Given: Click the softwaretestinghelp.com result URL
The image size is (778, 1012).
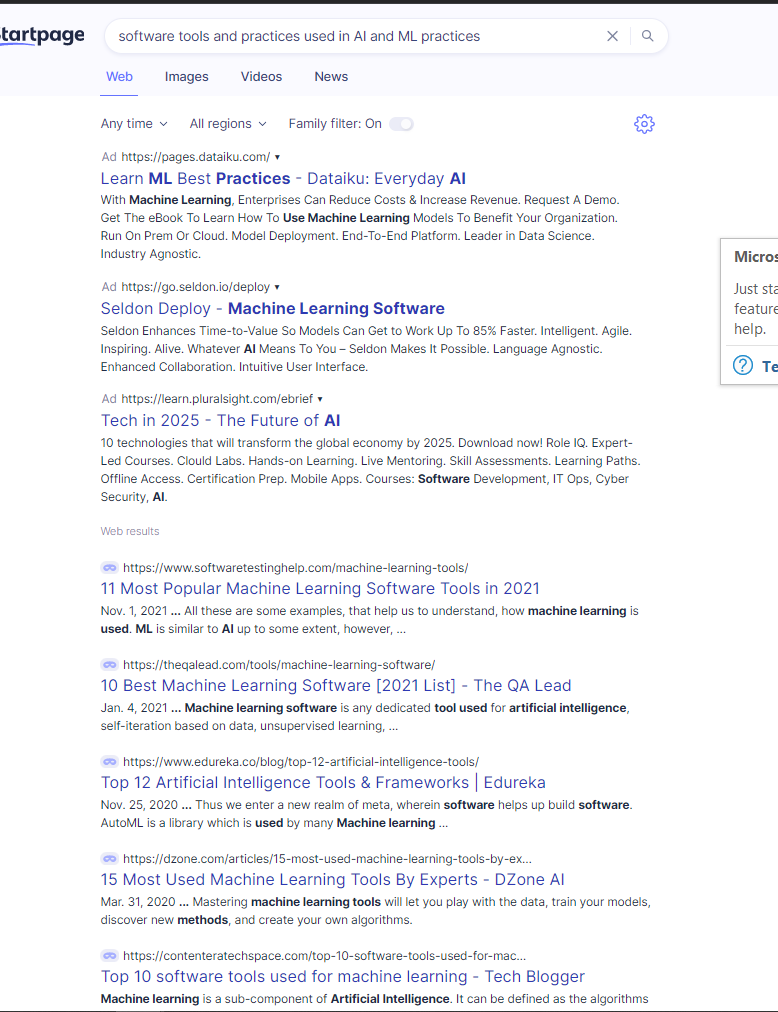Looking at the screenshot, I should pos(296,568).
